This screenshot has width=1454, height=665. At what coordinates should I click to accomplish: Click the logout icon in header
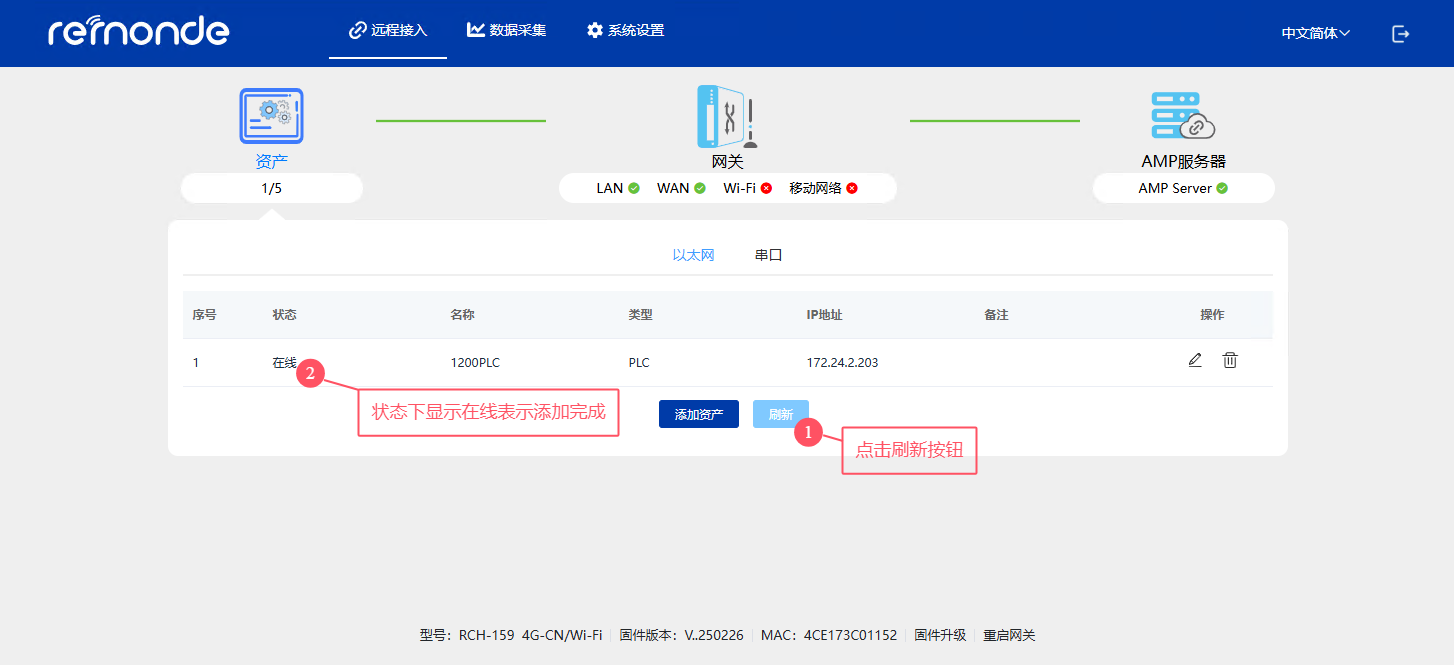tap(1401, 34)
